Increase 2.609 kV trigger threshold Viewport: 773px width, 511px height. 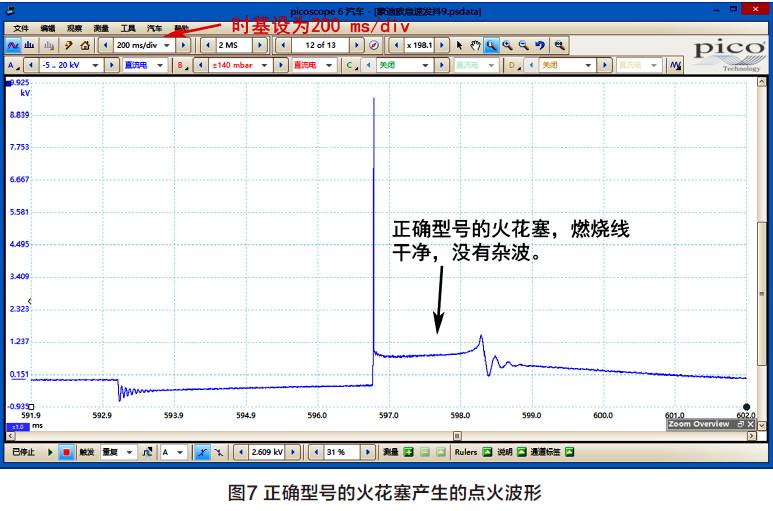pos(293,452)
